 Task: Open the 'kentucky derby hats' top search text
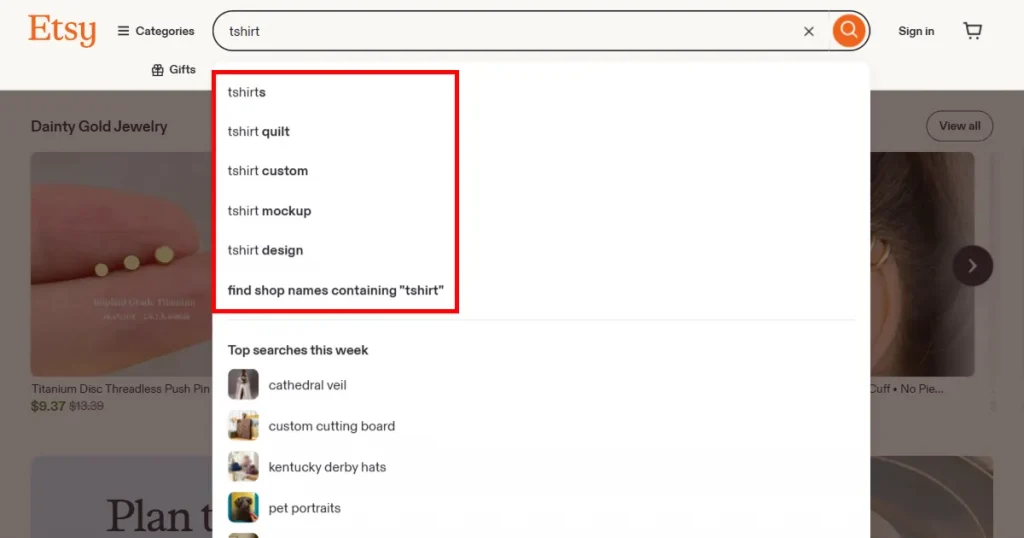point(327,467)
